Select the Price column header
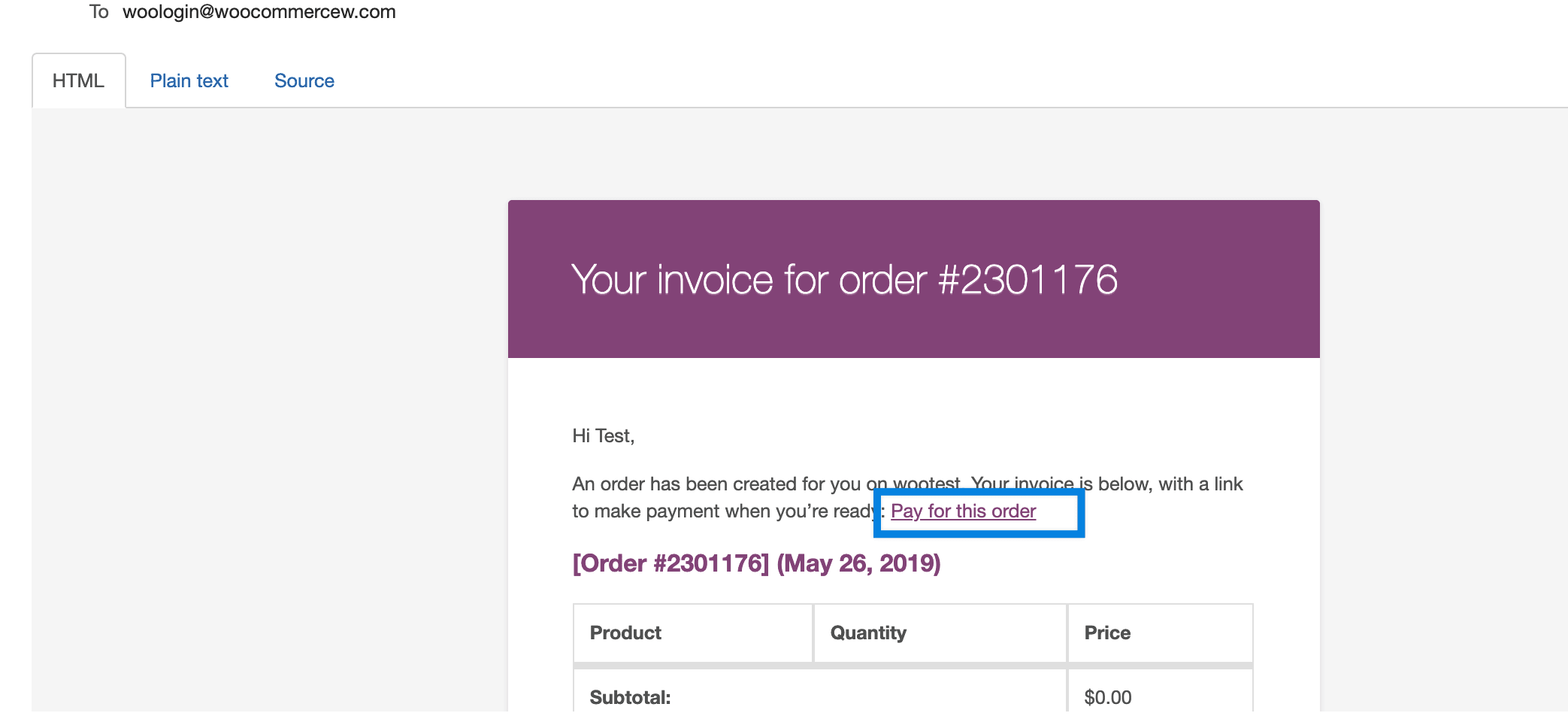Image resolution: width=1568 pixels, height=716 pixels. tap(1107, 633)
